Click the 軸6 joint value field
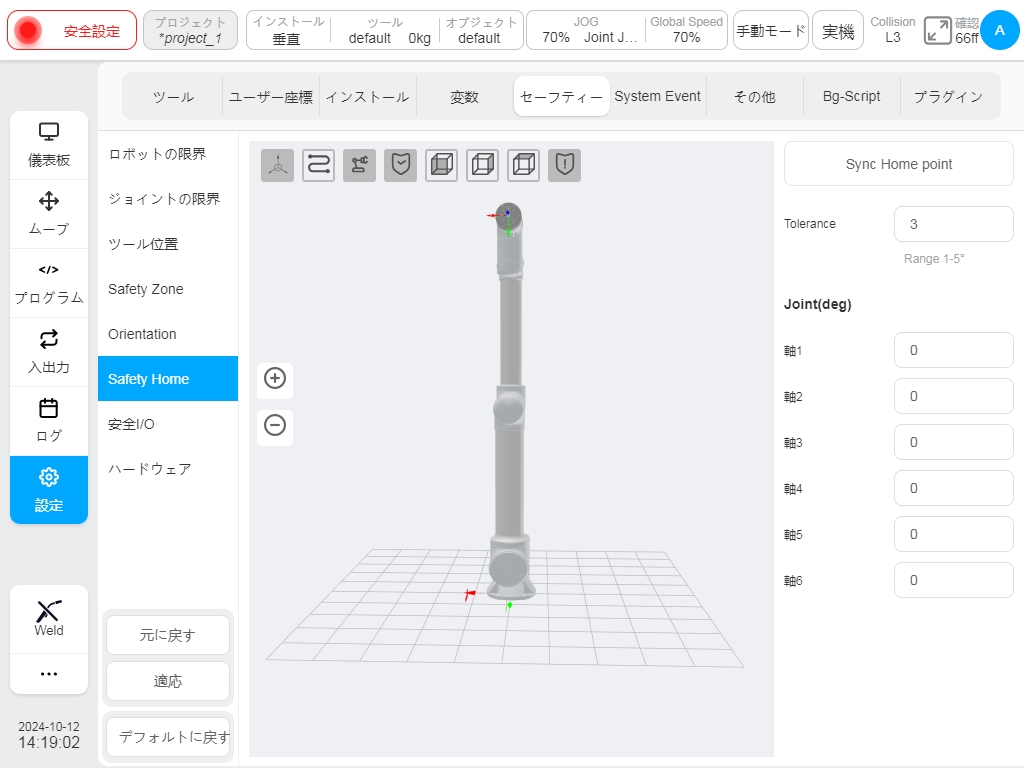The image size is (1024, 768). point(953,580)
